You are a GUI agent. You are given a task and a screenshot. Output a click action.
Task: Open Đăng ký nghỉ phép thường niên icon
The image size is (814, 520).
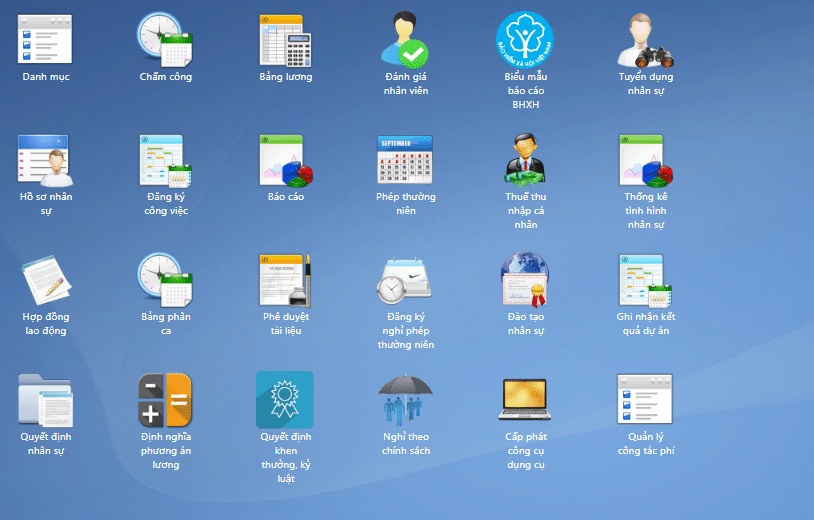coord(404,280)
